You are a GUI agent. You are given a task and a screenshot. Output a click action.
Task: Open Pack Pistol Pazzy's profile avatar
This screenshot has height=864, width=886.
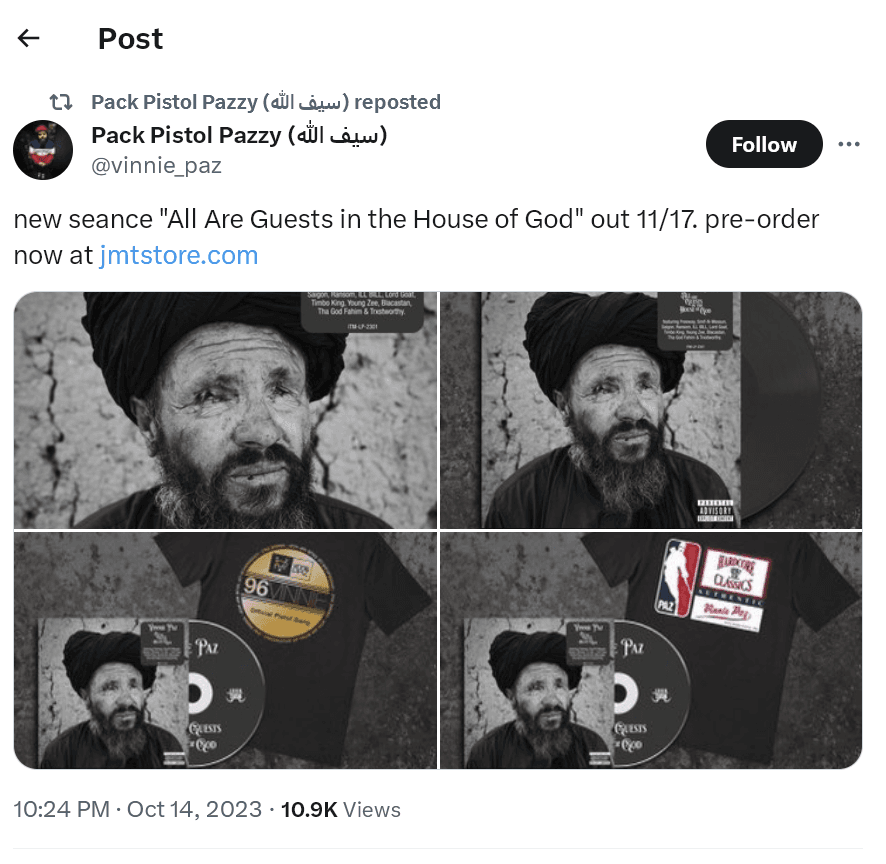pos(43,150)
